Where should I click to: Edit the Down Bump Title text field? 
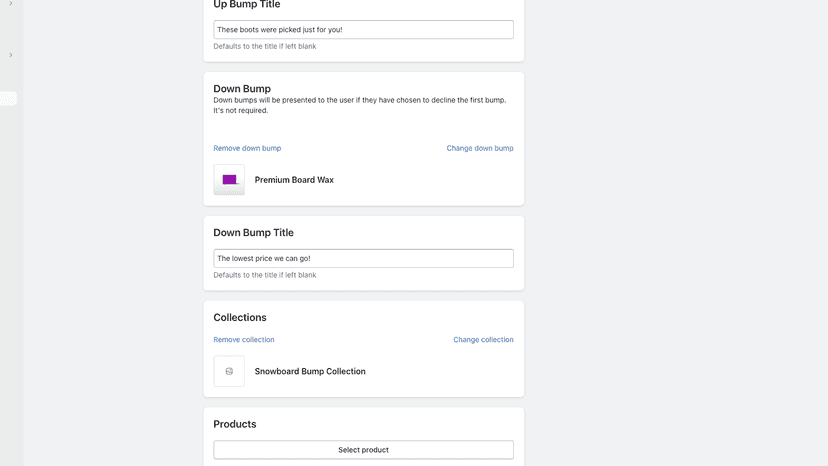[363, 258]
